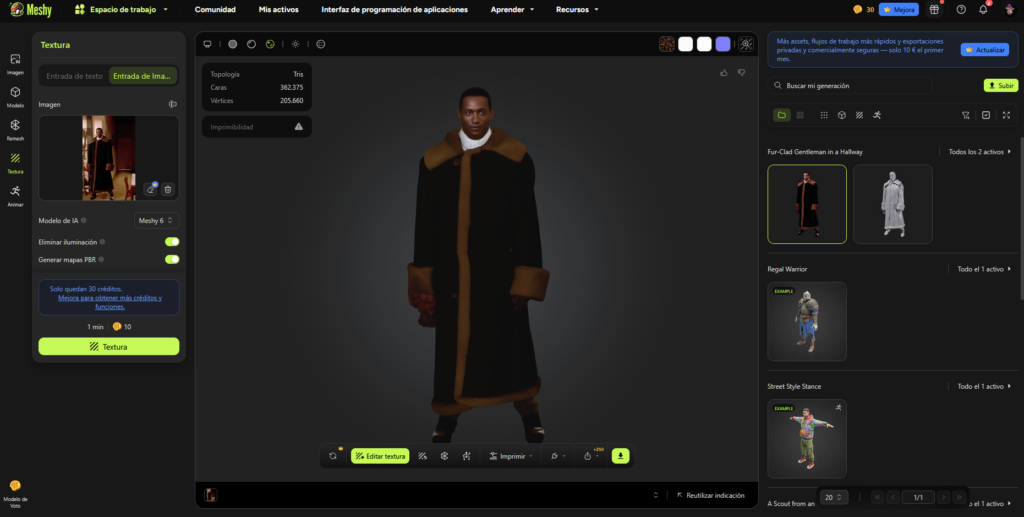
Task: Click the filter funnel icon in assets
Action: coord(966,115)
